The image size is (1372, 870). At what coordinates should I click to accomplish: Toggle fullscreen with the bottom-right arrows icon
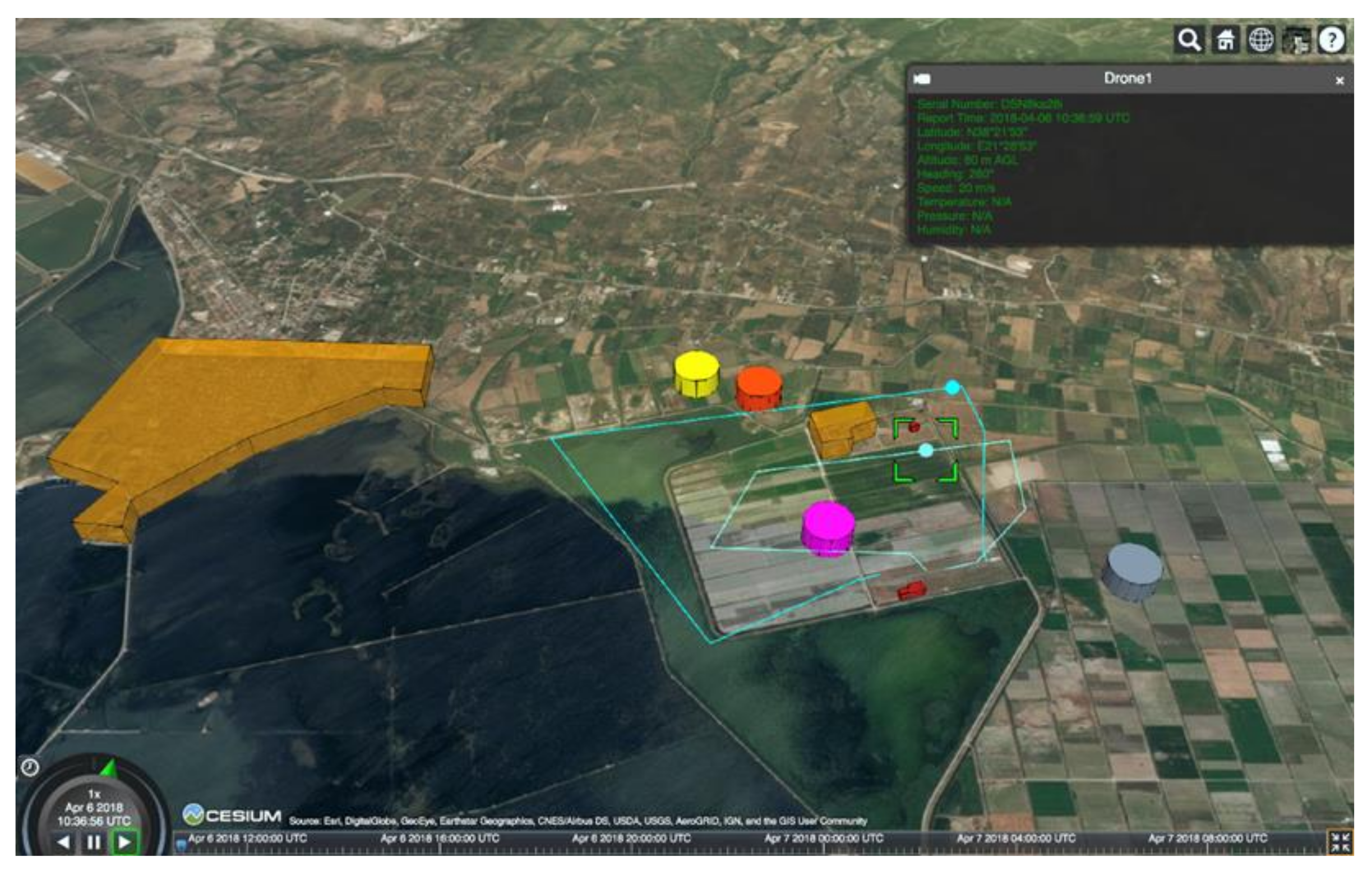coord(1340,841)
